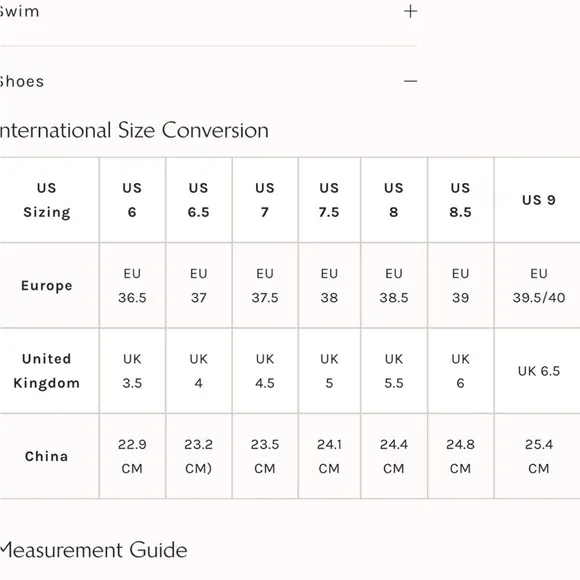Viewport: 580px width, 580px height.
Task: Select the US 6 column header
Action: pos(132,200)
